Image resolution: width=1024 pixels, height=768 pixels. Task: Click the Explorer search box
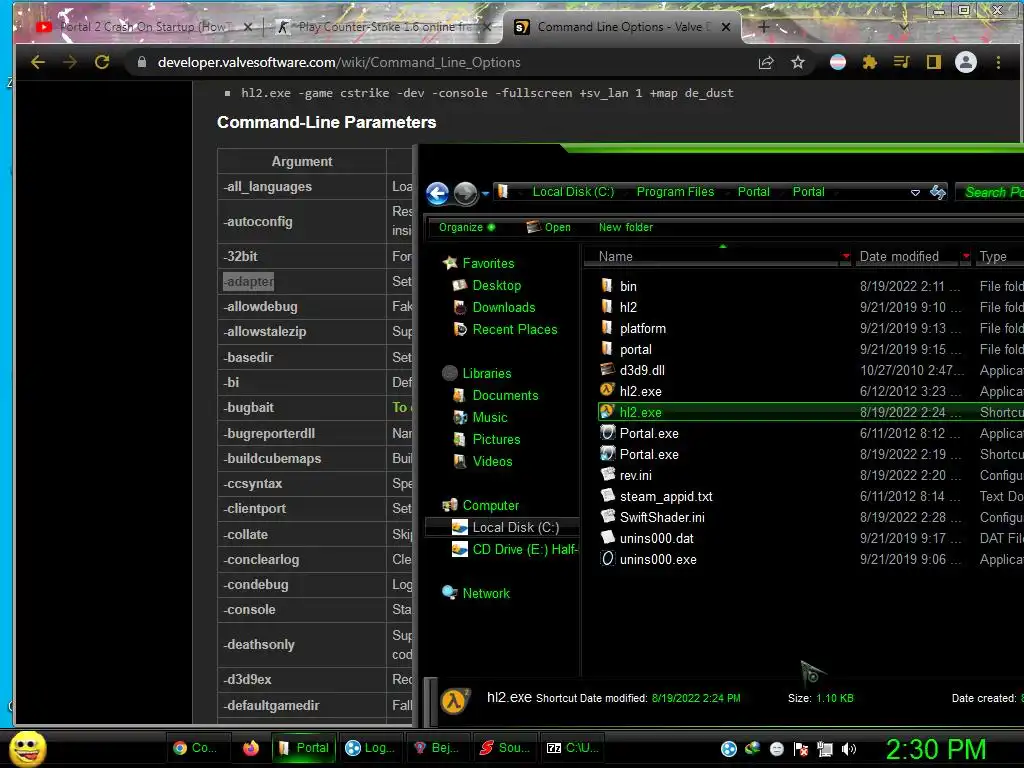tap(991, 192)
